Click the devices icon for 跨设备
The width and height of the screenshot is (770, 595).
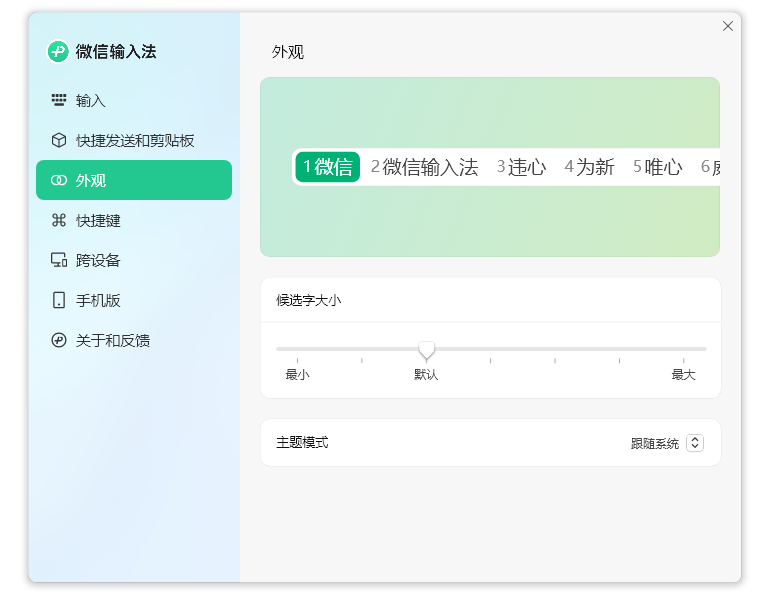[x=59, y=260]
